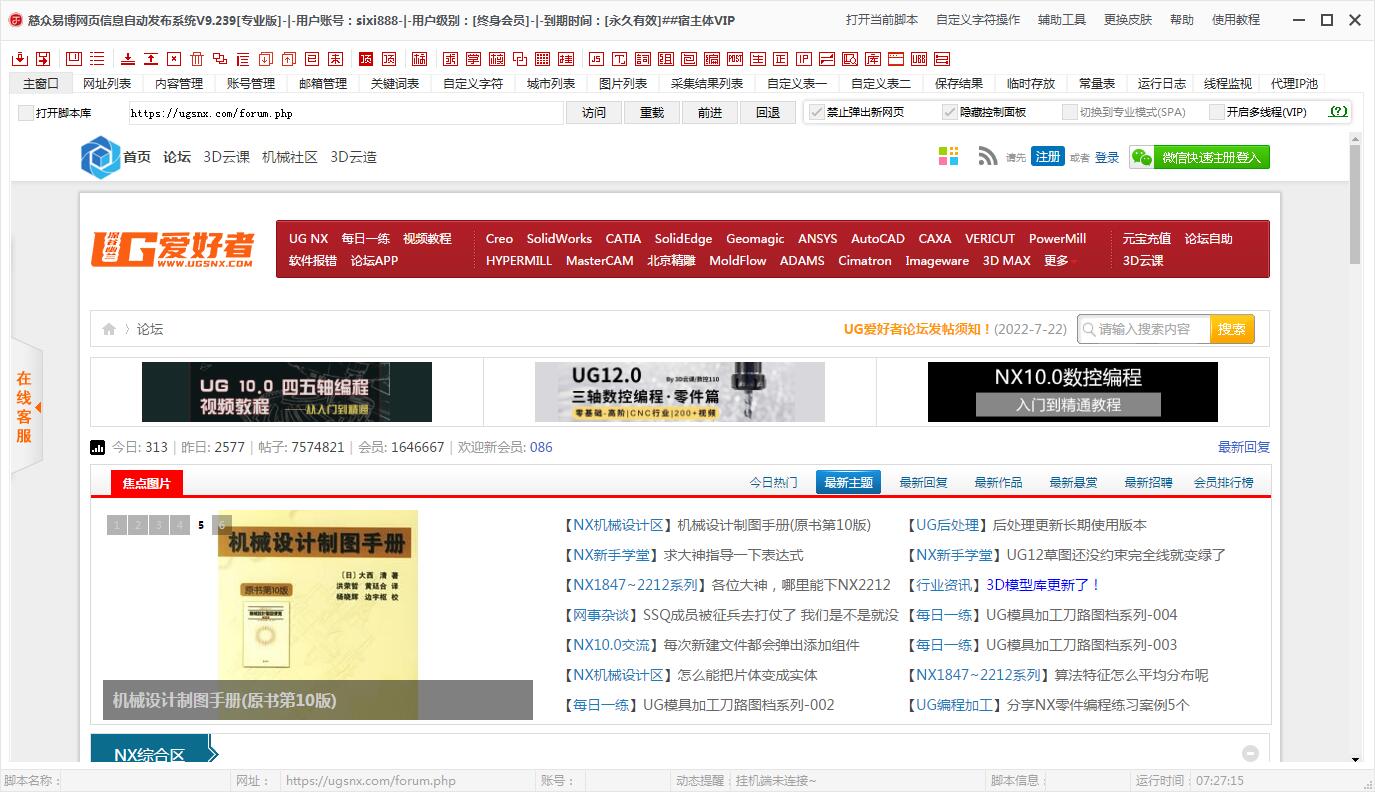The height and width of the screenshot is (792, 1375).
Task: Select 今日热门 tab on forum
Action: pos(774,482)
